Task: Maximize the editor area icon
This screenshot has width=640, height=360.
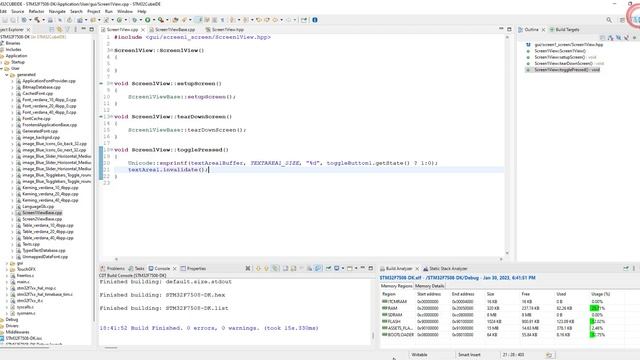Action: [509, 29]
